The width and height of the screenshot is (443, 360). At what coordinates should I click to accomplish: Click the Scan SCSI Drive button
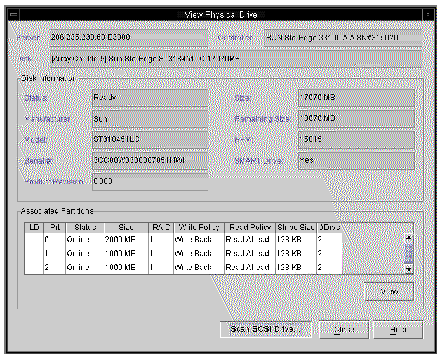coord(266,329)
